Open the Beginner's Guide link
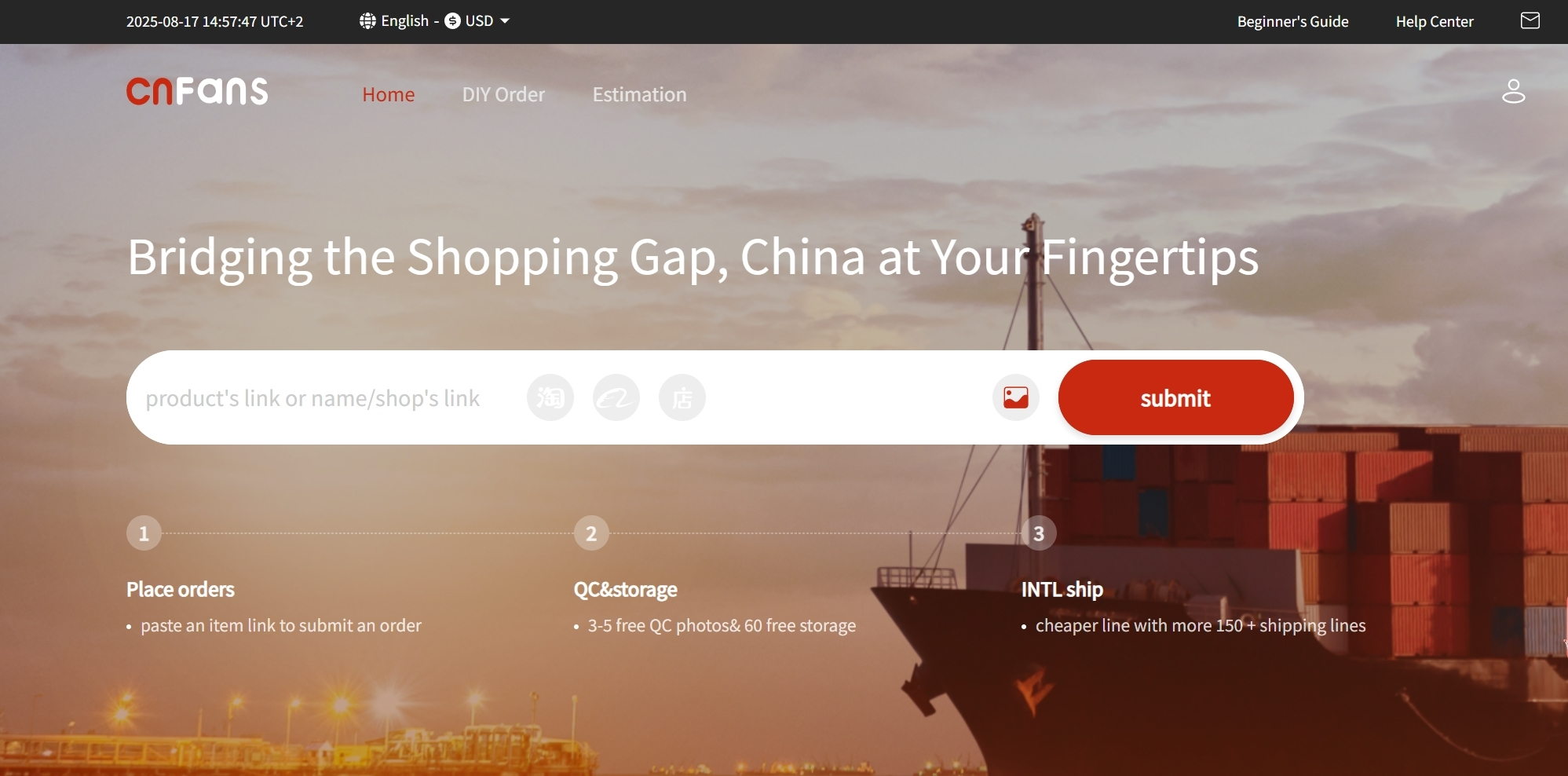This screenshot has height=776, width=1568. tap(1292, 22)
